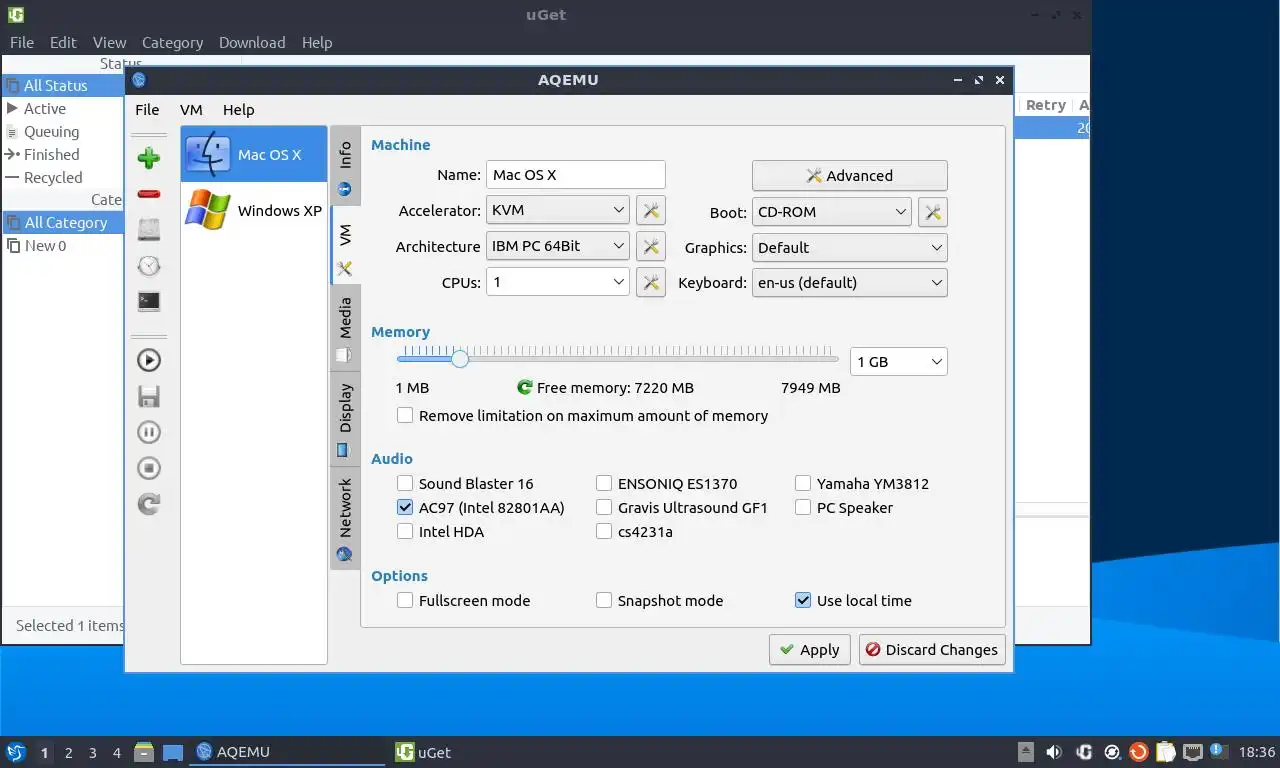This screenshot has width=1280, height=768.
Task: Open the Lubuntu start menu icon
Action: pyautogui.click(x=15, y=752)
